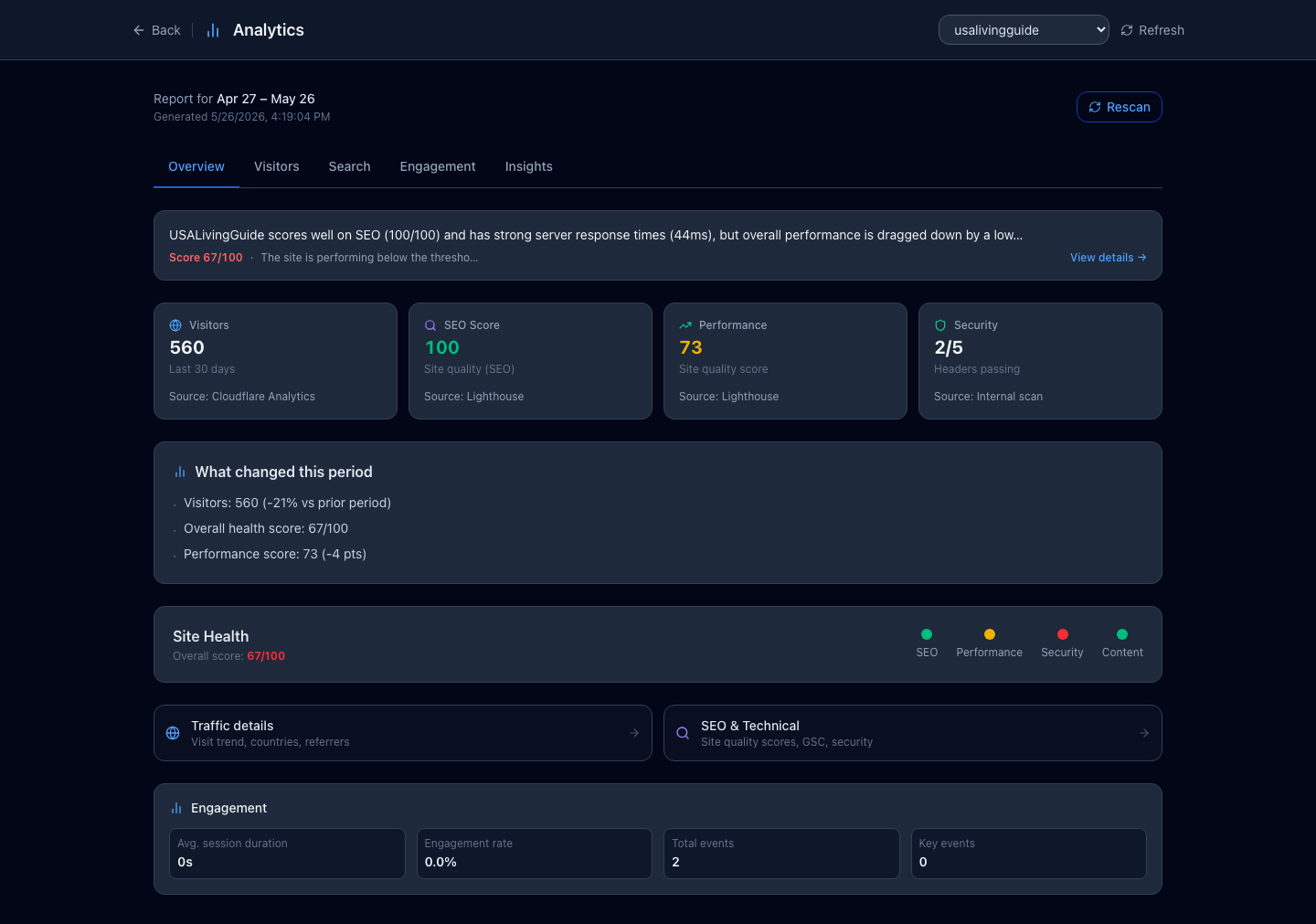Viewport: 1316px width, 924px height.
Task: Click the circular arrows icon next to Refresh
Action: 1127,30
